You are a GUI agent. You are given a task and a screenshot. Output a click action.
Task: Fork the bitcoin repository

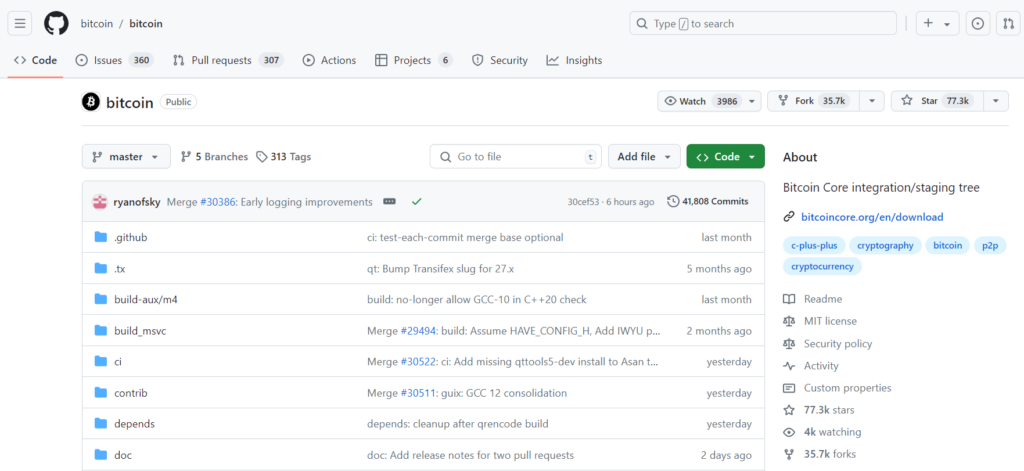814,101
